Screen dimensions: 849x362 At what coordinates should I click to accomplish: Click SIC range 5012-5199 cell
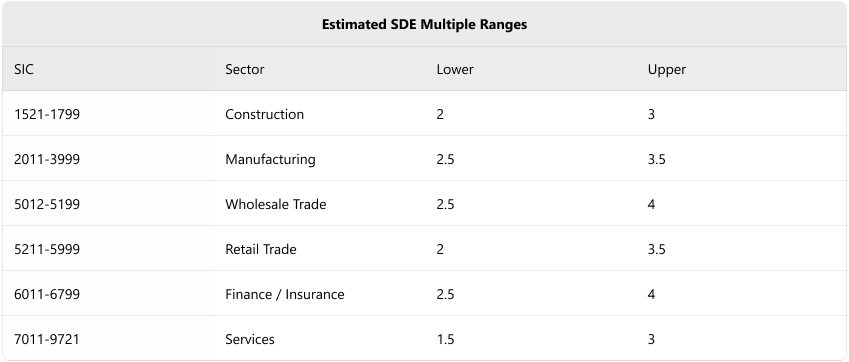[x=47, y=204]
